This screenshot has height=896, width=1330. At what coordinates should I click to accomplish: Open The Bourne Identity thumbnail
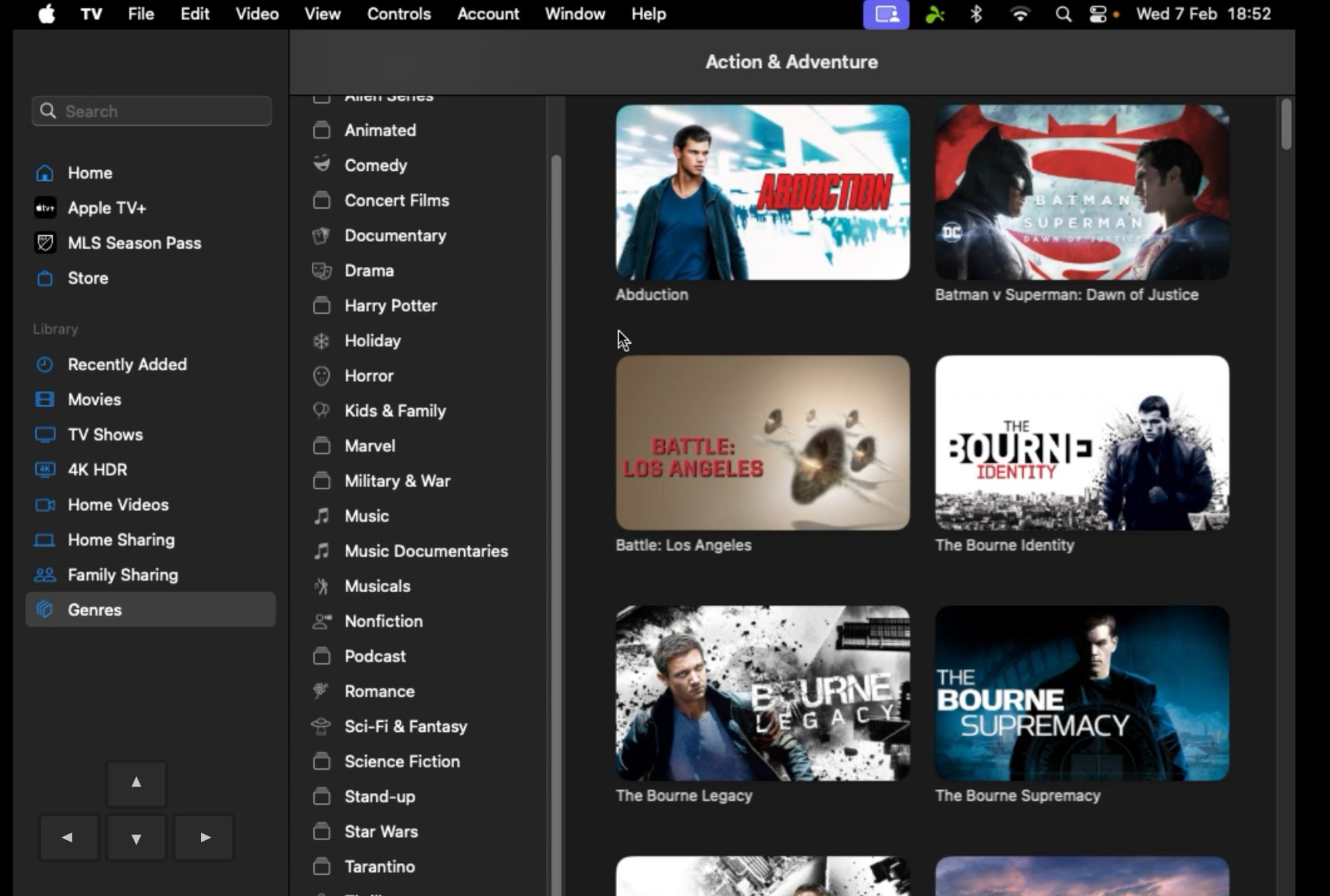[x=1081, y=443]
